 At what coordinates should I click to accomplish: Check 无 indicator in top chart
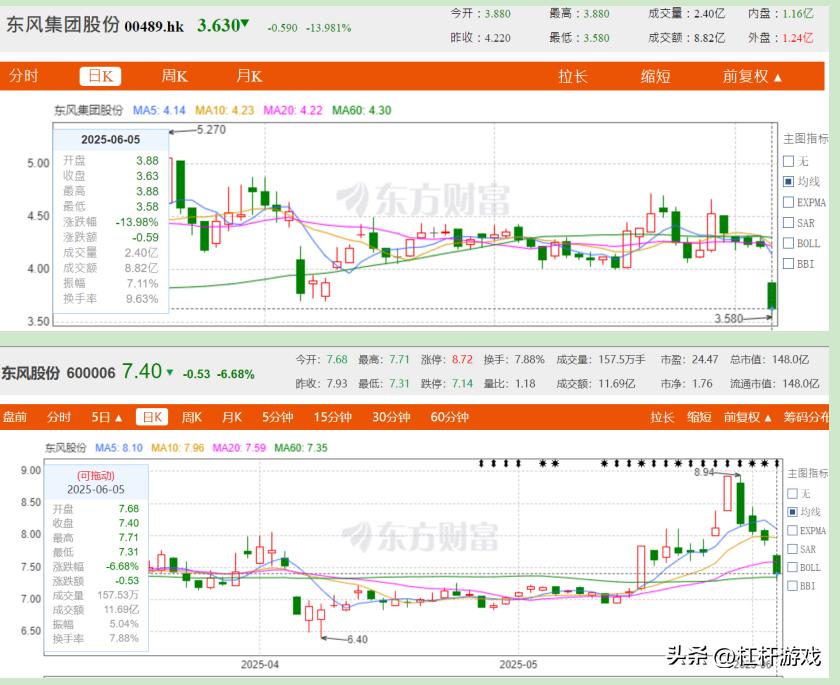[788, 161]
